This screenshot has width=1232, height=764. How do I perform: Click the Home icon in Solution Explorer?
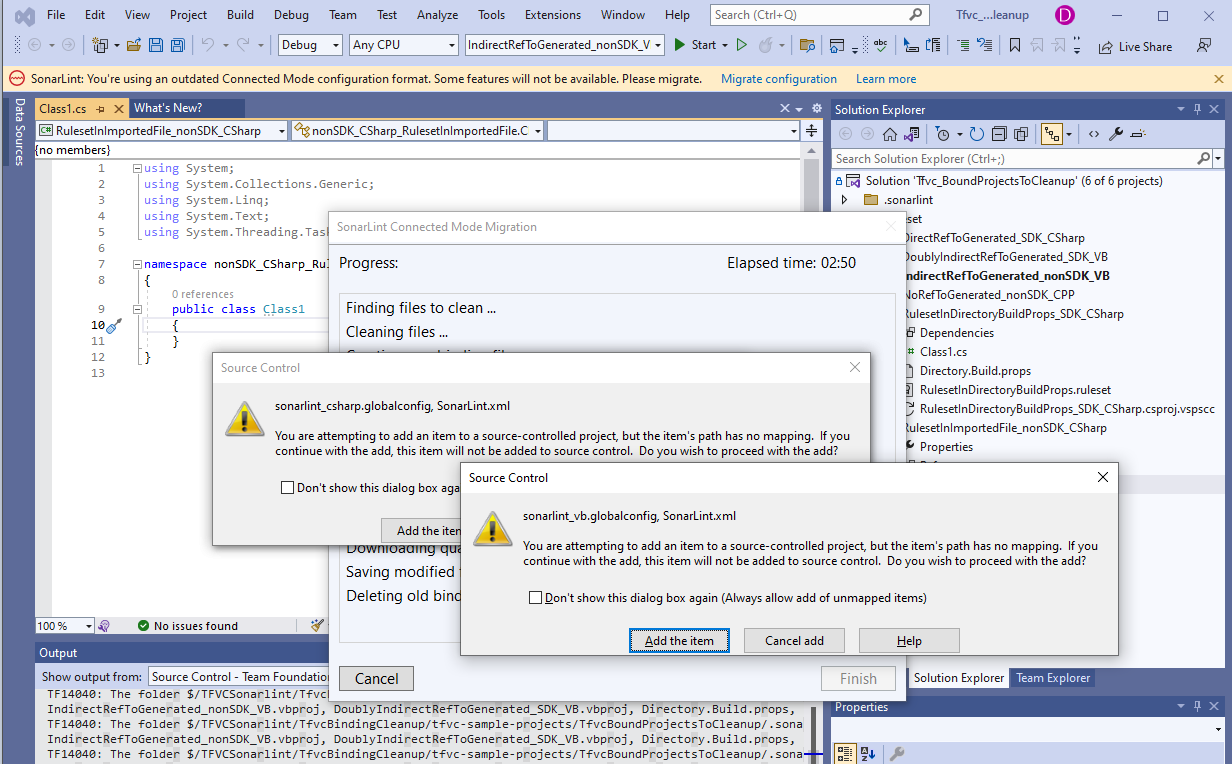(x=890, y=134)
